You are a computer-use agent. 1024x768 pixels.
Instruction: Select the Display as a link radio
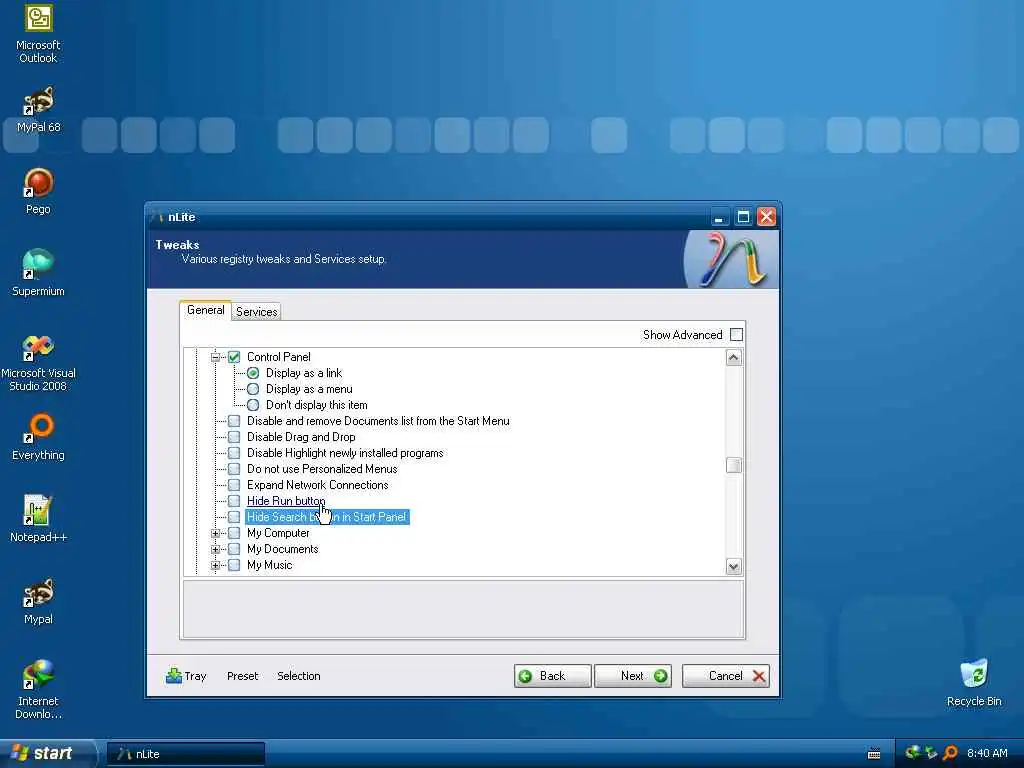pos(253,373)
